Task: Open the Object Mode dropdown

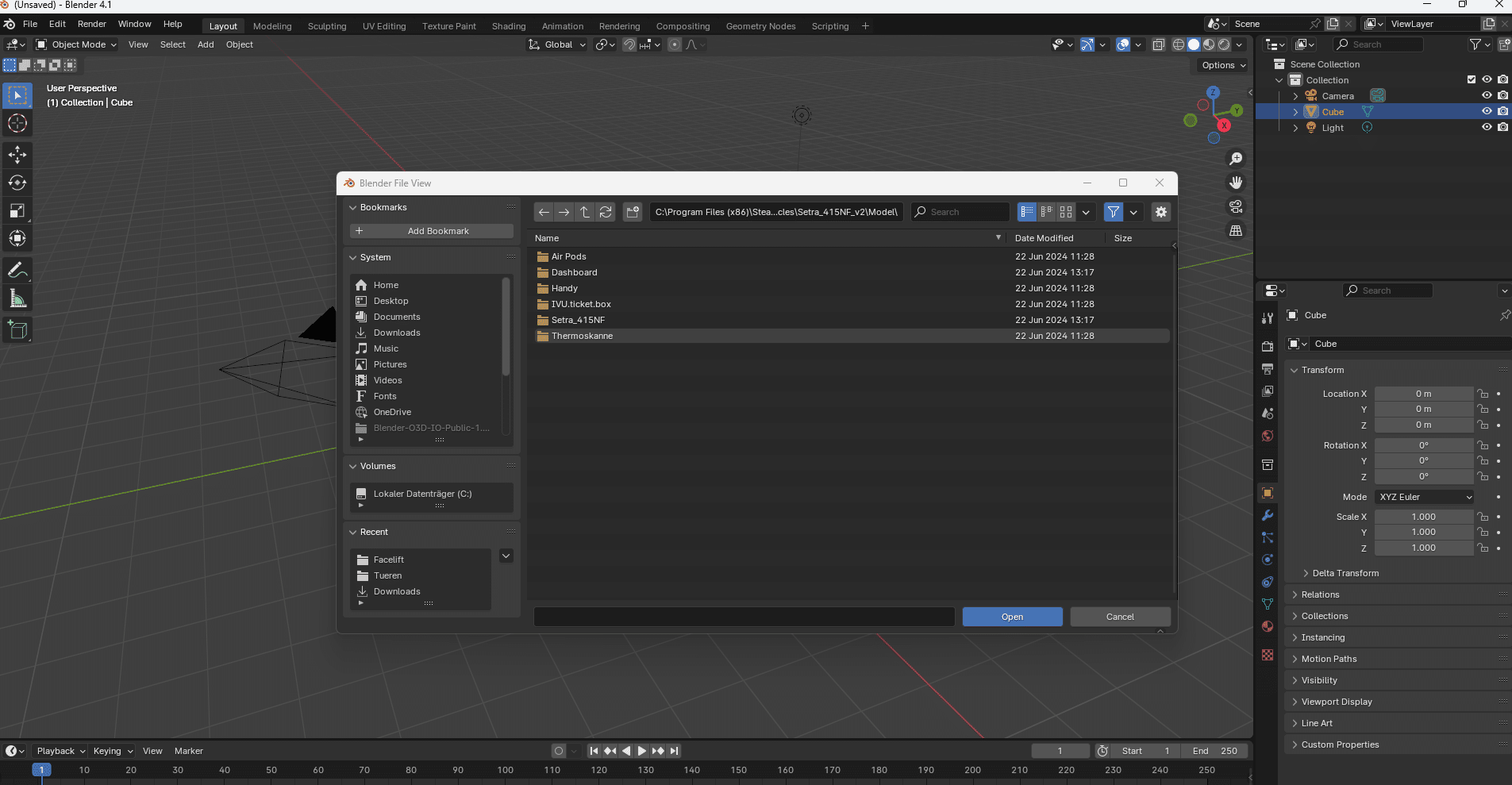Action: (77, 44)
